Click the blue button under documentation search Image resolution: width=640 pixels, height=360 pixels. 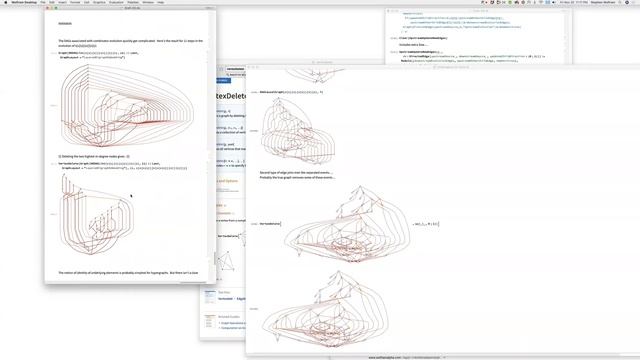[x=223, y=80]
